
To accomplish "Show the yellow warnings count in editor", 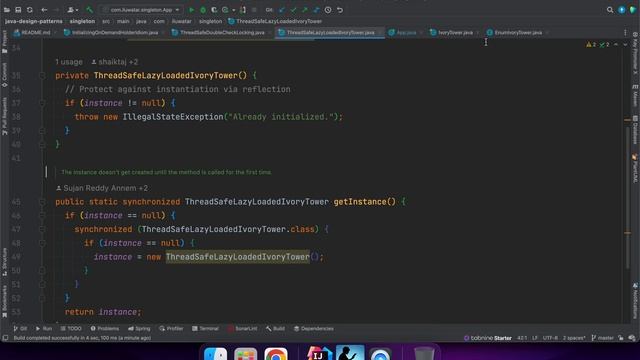I will pyautogui.click(x=591, y=44).
